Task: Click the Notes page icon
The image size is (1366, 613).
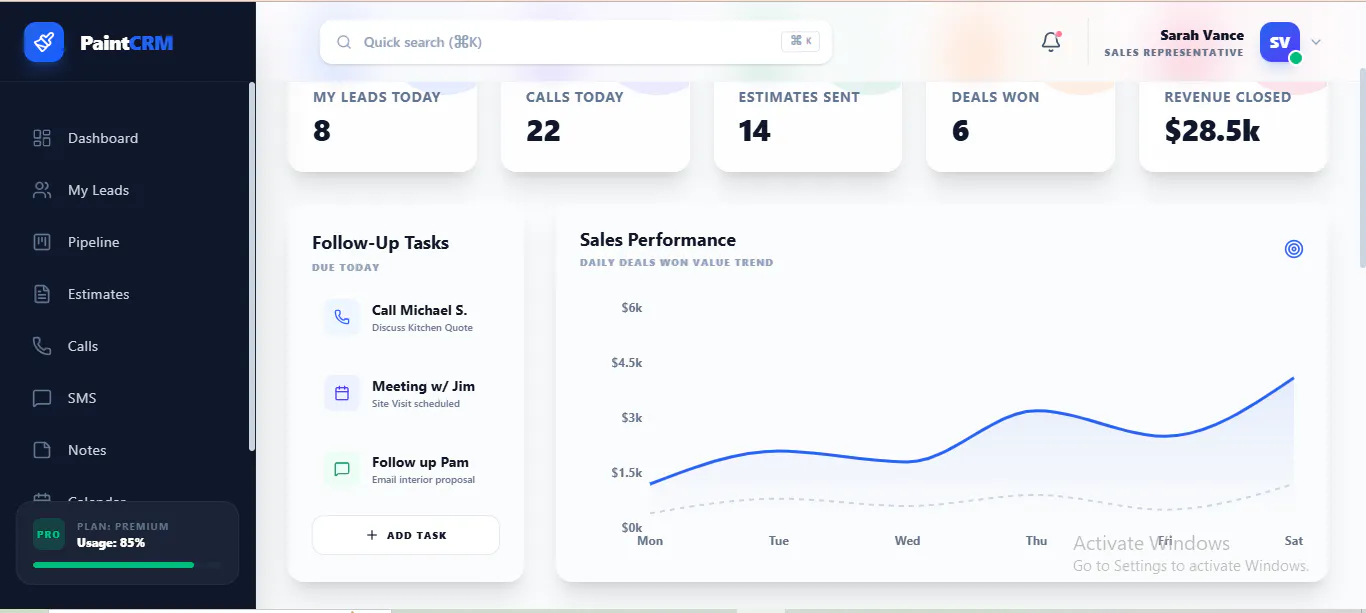Action: [42, 450]
